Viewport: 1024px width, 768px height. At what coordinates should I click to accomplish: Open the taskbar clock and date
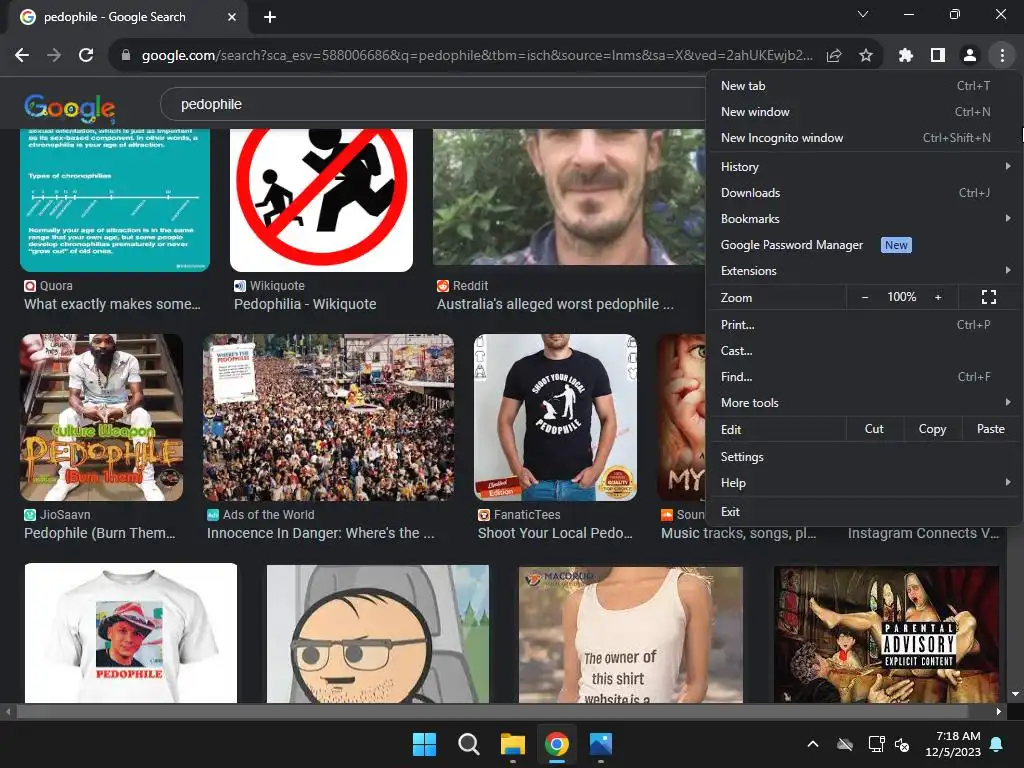tap(953, 744)
